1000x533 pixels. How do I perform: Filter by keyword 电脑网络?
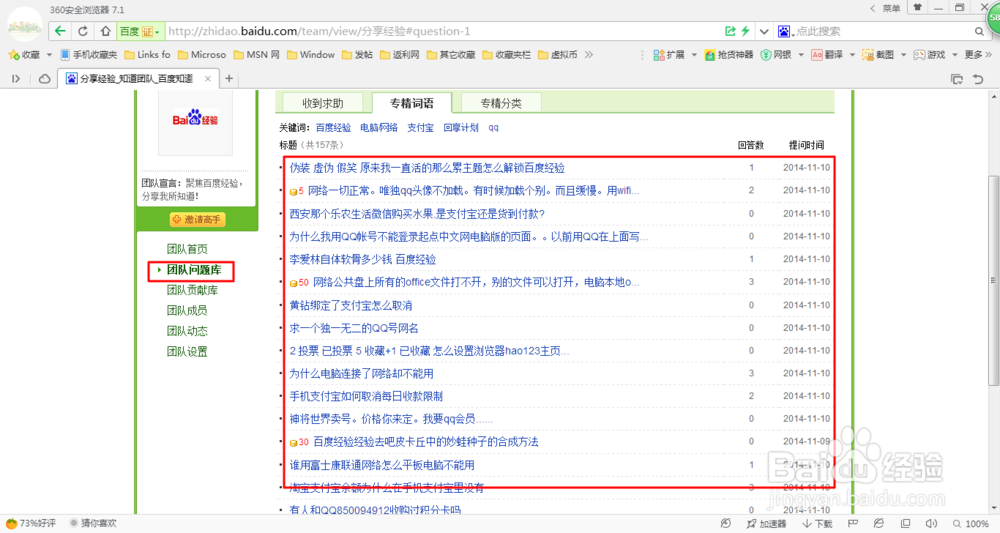tap(379, 128)
